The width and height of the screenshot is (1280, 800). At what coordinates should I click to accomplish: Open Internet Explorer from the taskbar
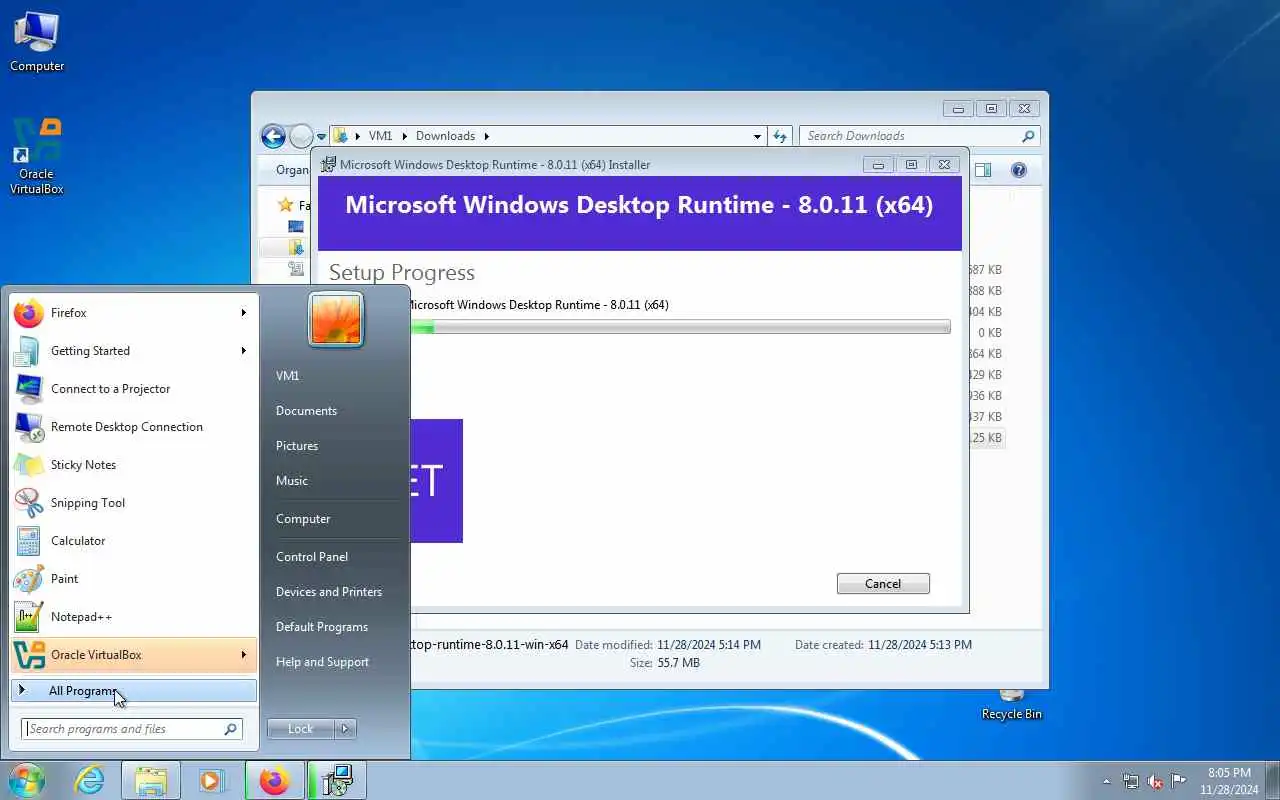tap(90, 780)
